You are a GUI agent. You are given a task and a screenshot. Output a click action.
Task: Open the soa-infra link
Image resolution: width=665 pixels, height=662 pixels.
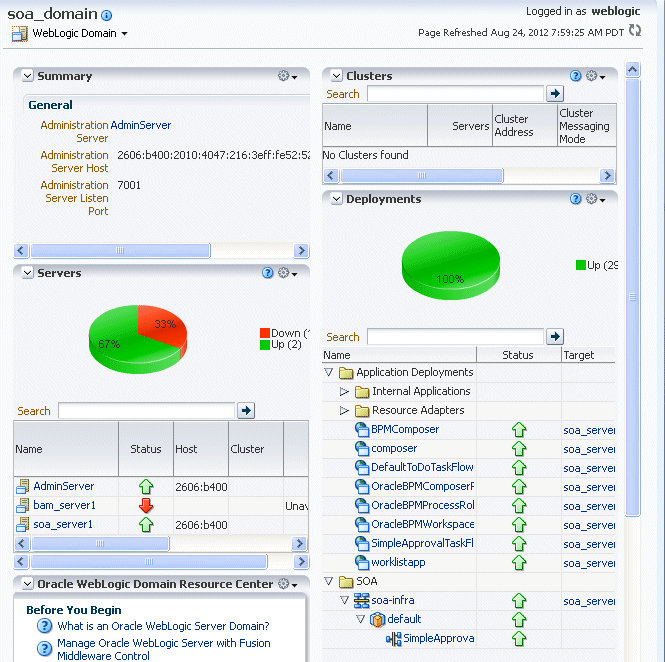click(393, 600)
